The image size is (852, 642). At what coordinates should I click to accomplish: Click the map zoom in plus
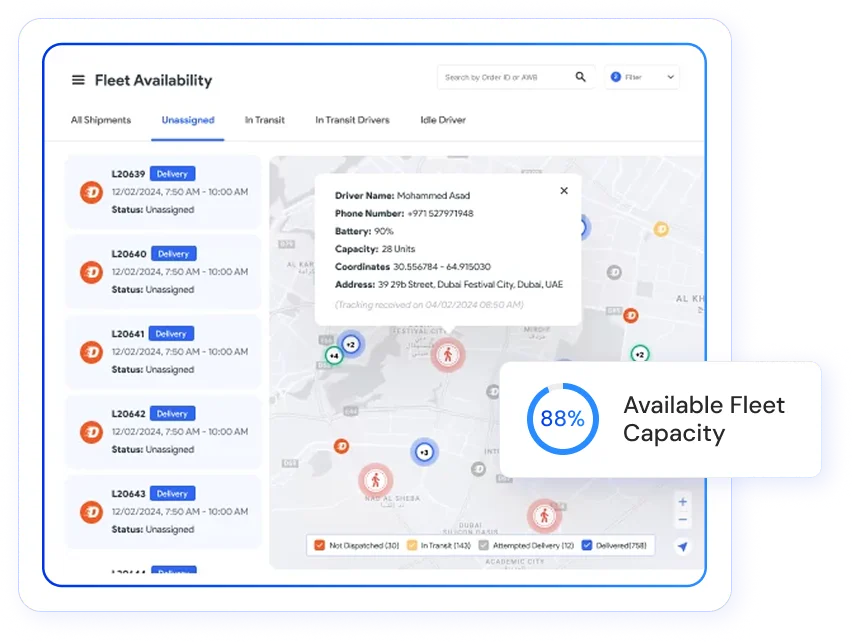tap(683, 502)
